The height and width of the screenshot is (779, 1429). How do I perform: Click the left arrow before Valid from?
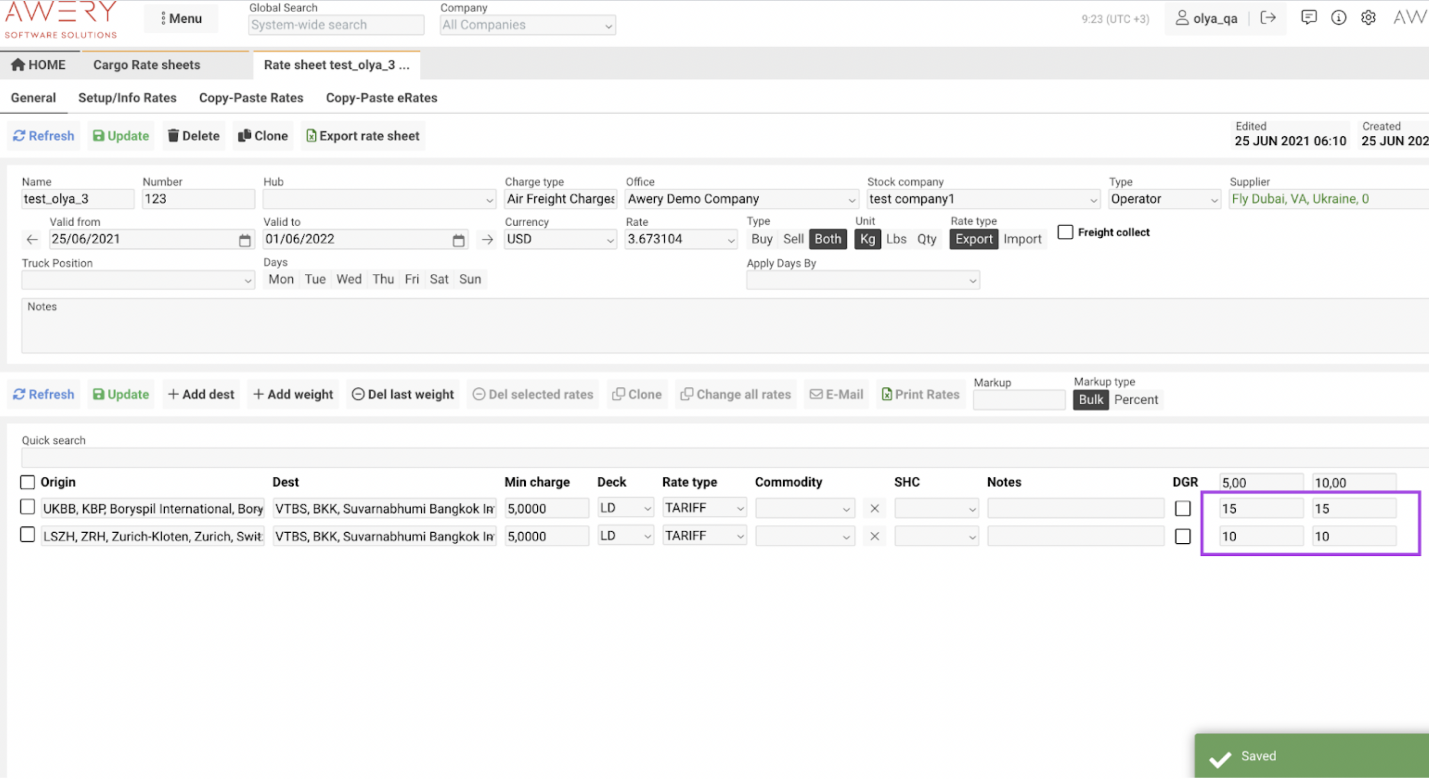[32, 240]
